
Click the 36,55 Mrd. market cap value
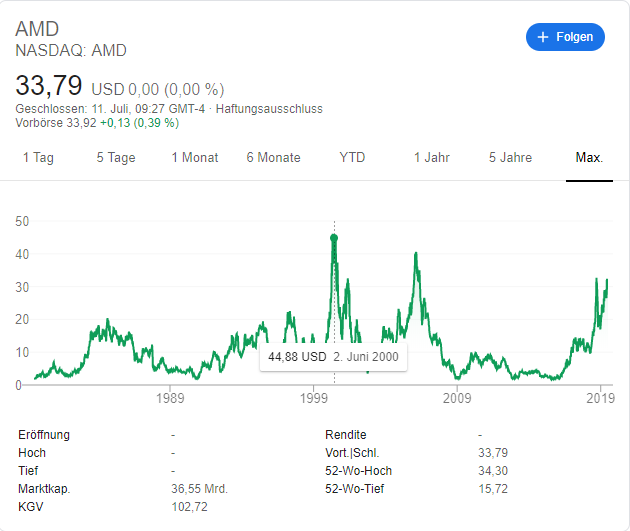[x=199, y=489]
